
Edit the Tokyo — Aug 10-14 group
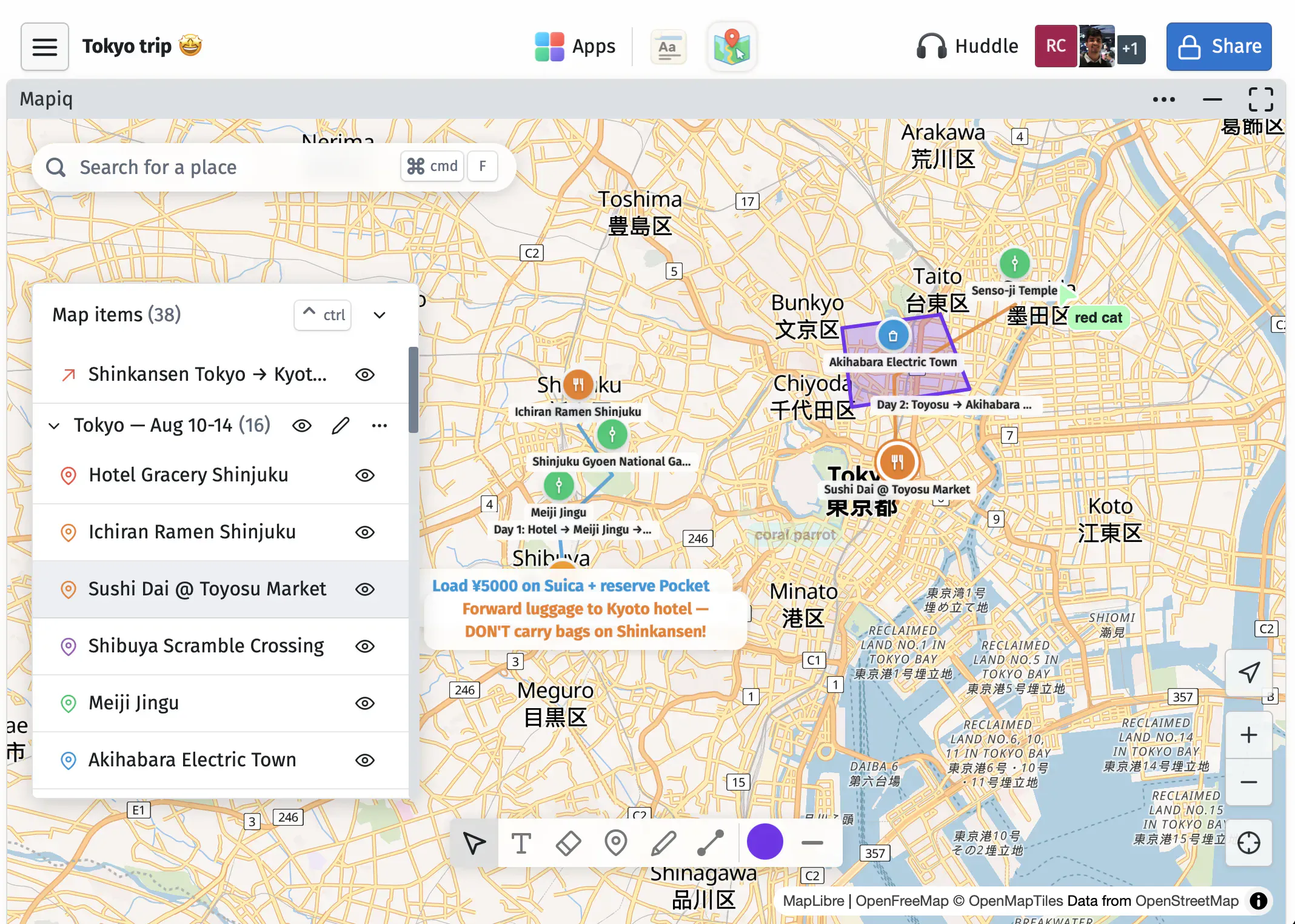coord(341,426)
